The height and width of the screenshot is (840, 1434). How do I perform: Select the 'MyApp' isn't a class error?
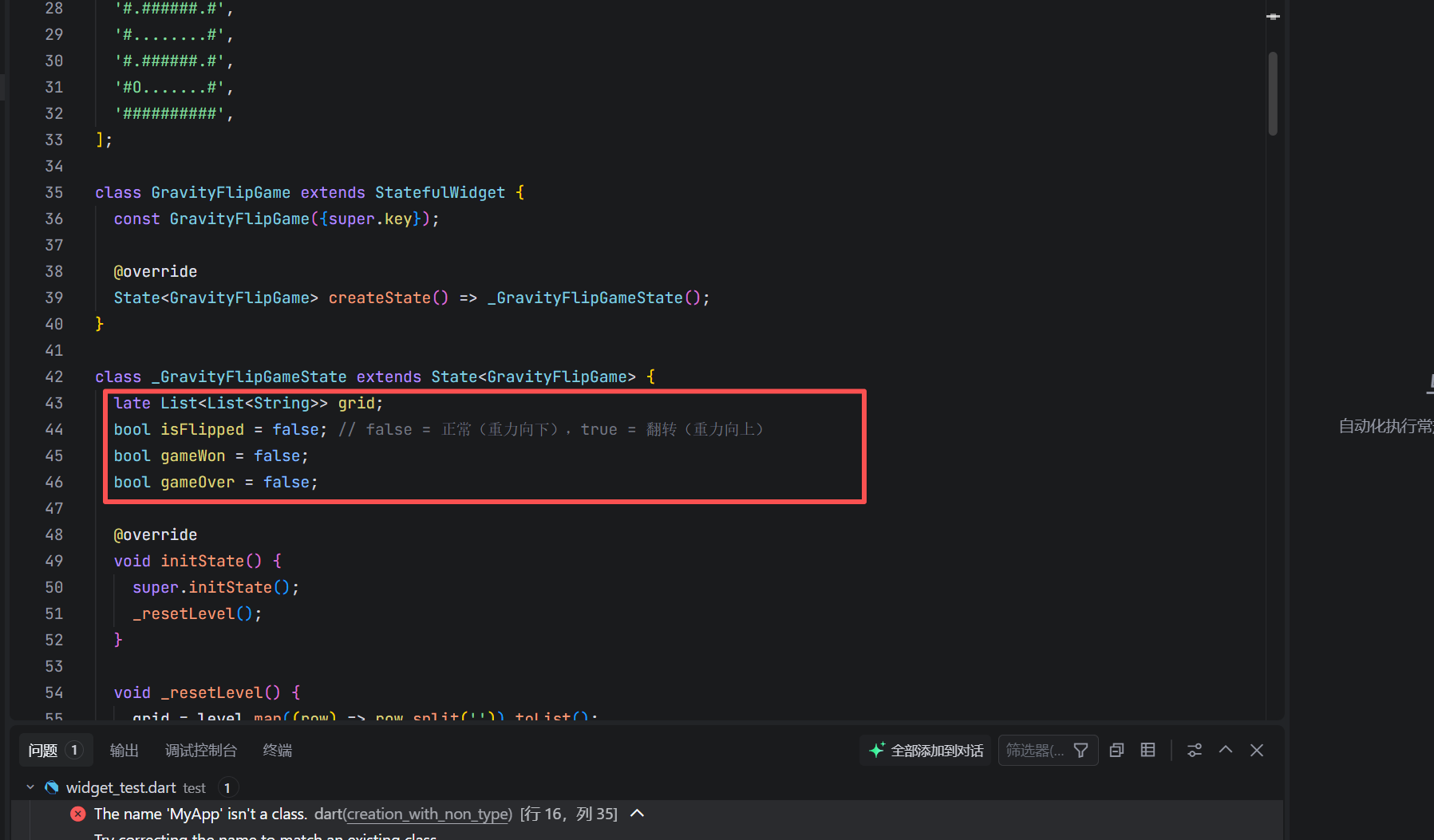[200, 814]
